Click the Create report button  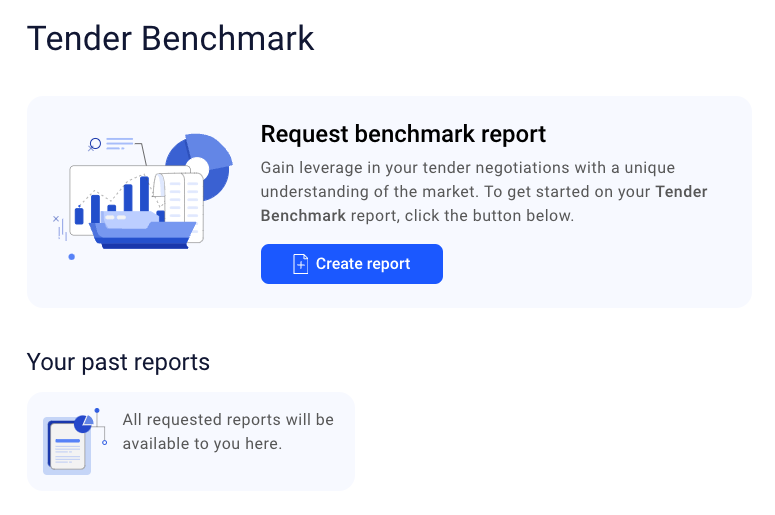click(x=351, y=264)
